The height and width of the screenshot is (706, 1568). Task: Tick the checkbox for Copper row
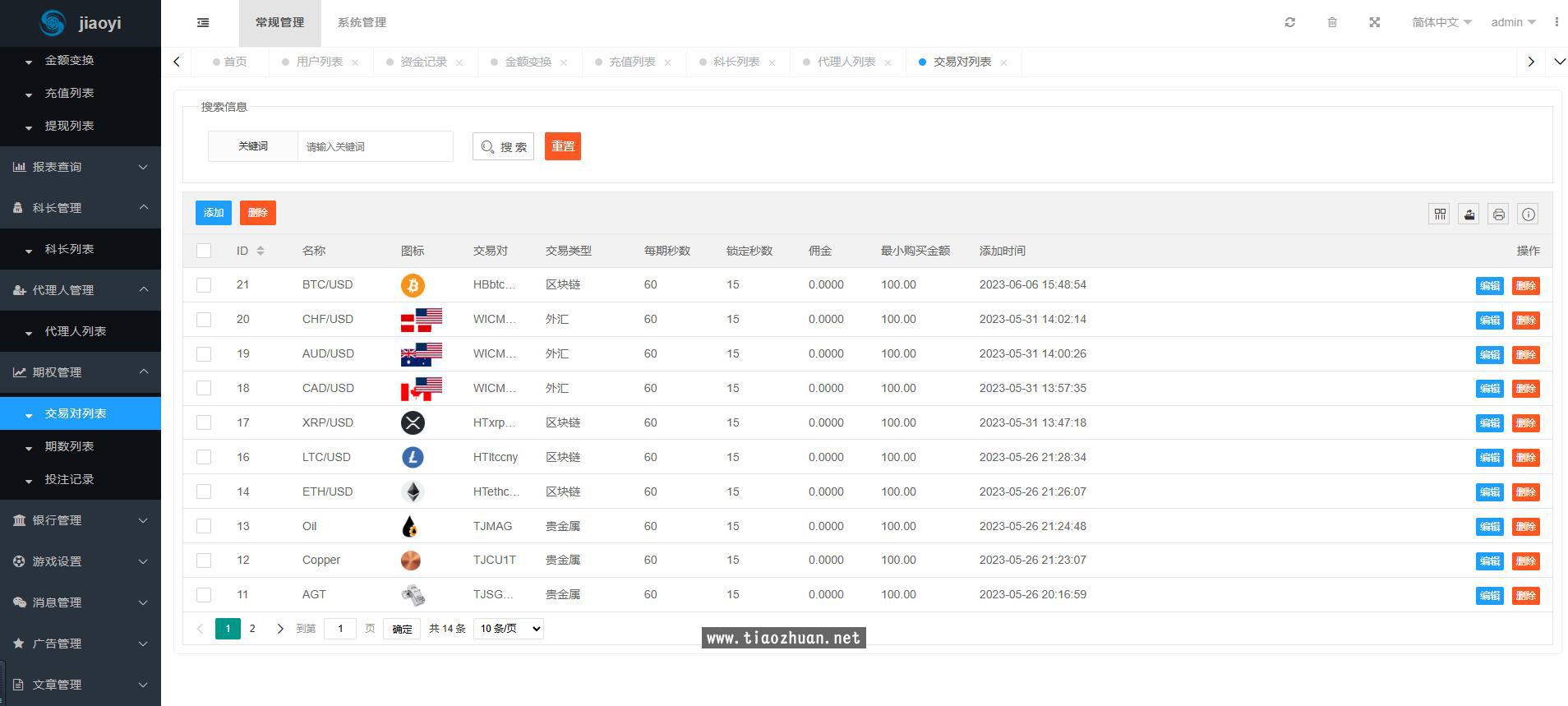[204, 561]
